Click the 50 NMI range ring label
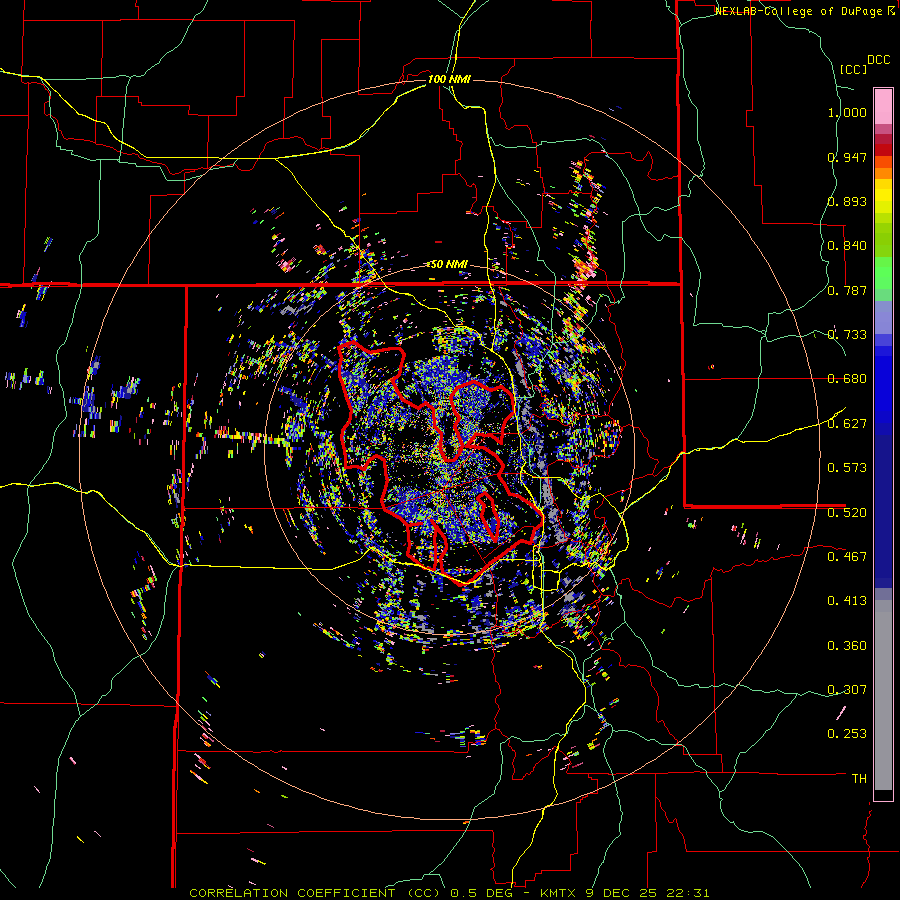The image size is (900, 900). 449,265
